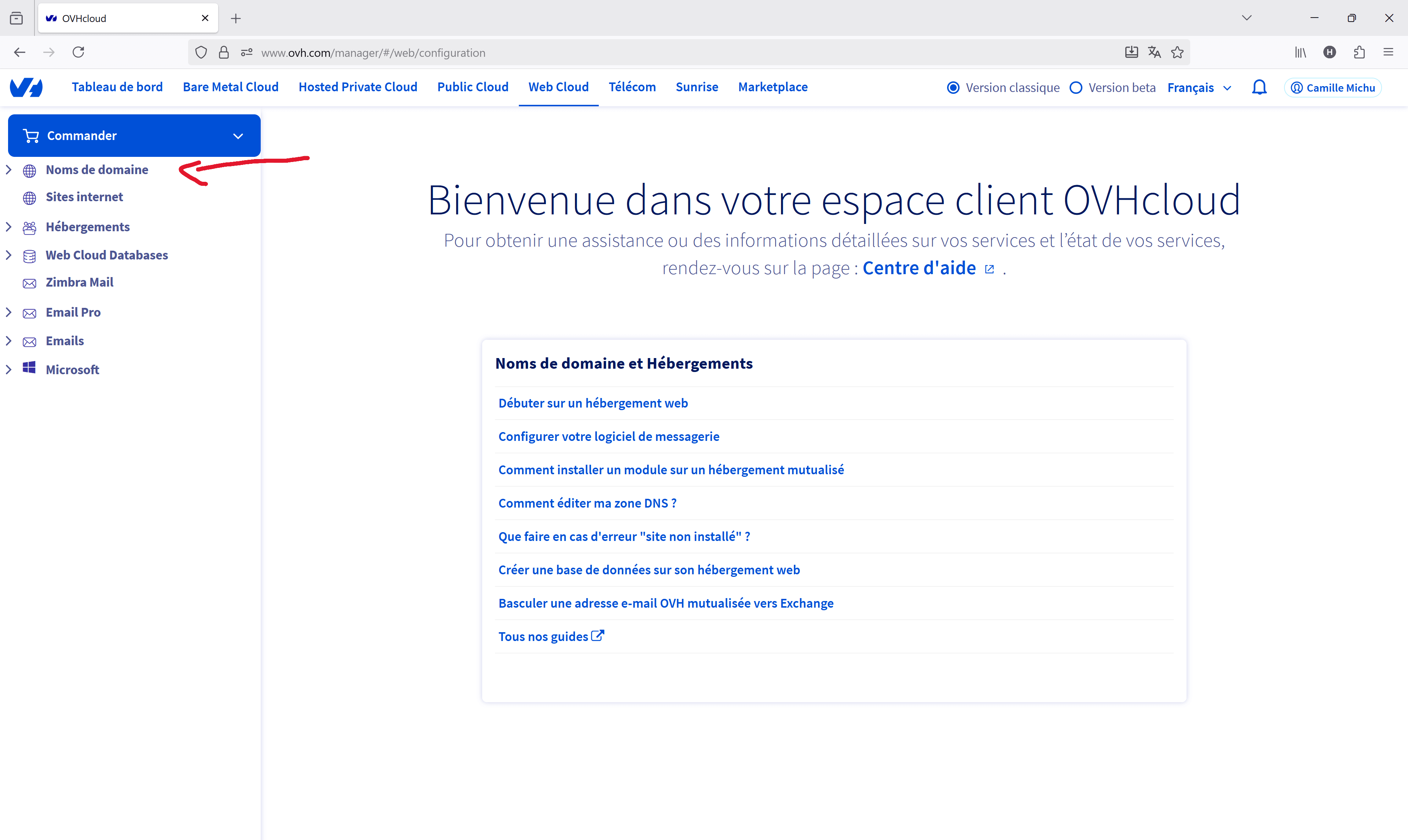The width and height of the screenshot is (1408, 840).
Task: Open the Firefox hamburger menu
Action: (x=1388, y=53)
